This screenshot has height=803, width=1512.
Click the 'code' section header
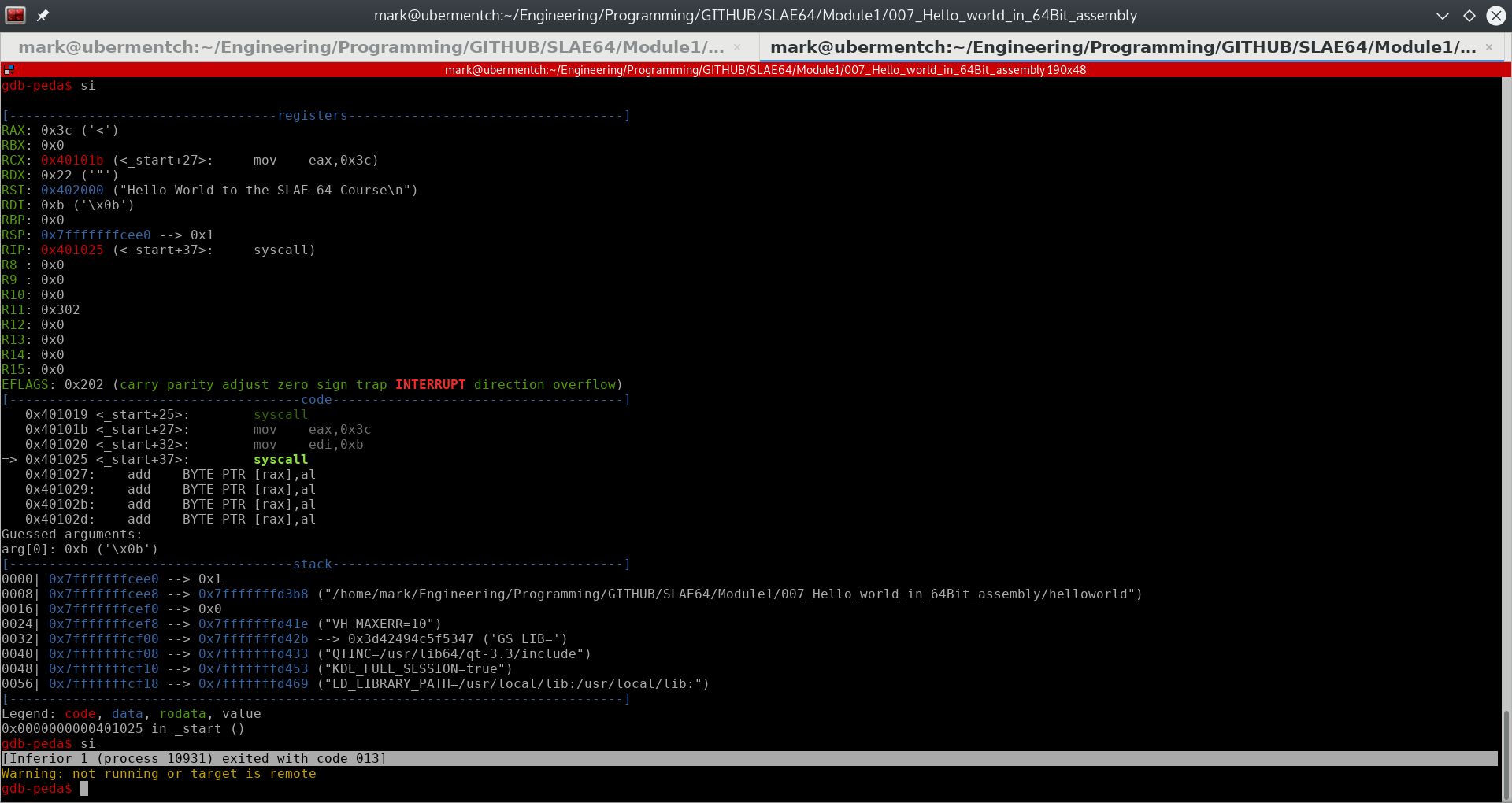coord(316,400)
